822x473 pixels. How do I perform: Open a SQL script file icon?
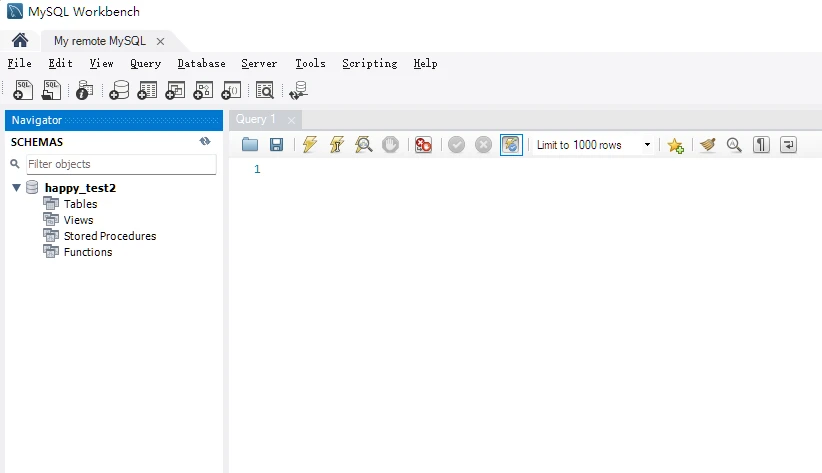point(51,90)
